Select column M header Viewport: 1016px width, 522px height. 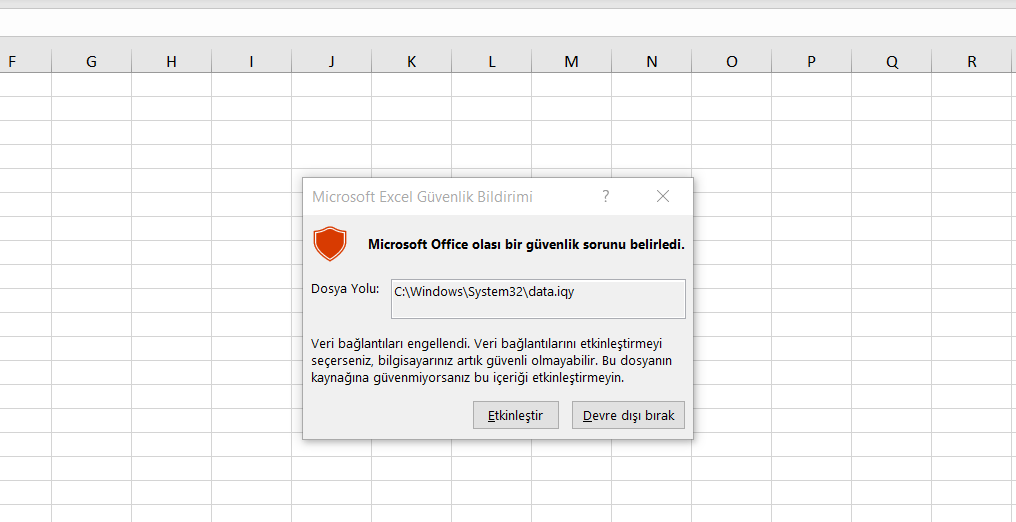pos(572,62)
